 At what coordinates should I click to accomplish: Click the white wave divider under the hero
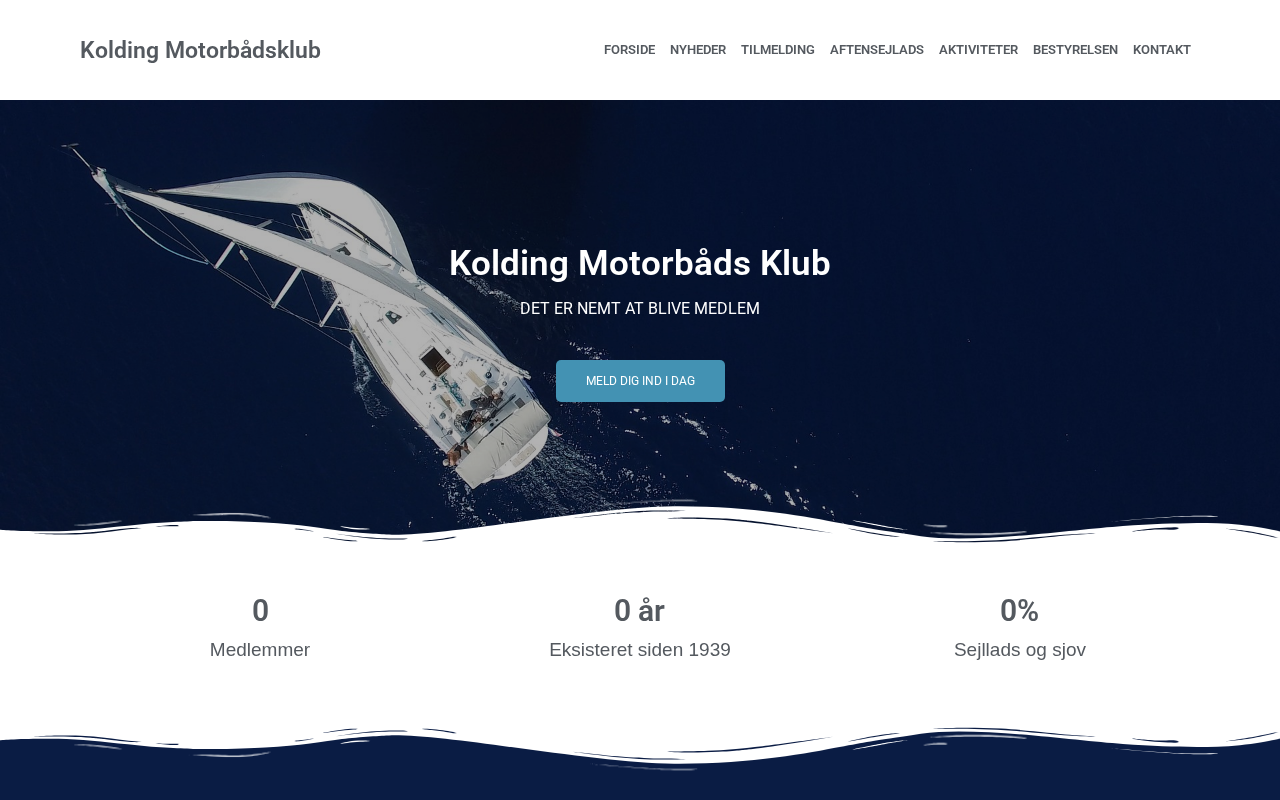640,528
